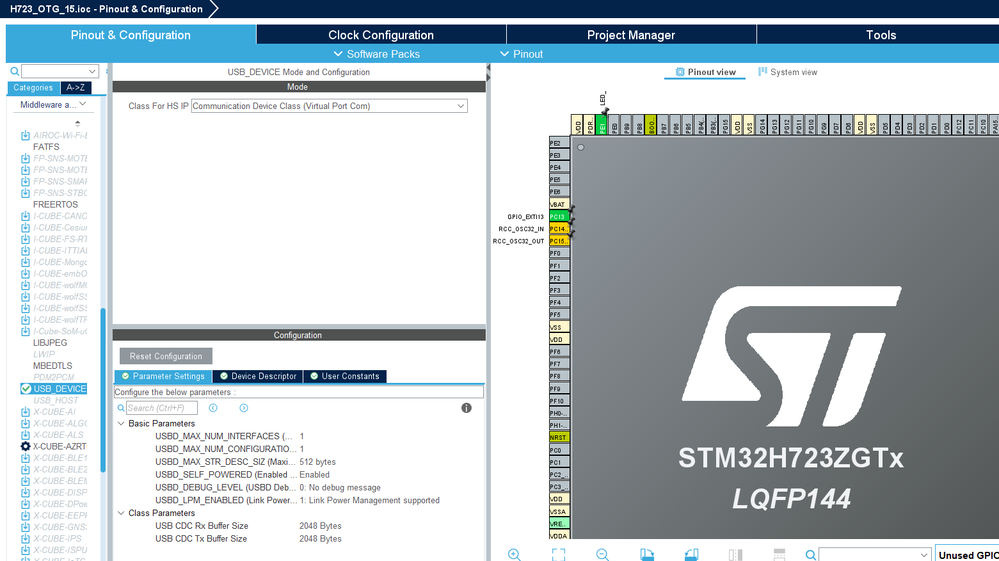Click download icon next to I-CUBE-CANO

coord(25,216)
